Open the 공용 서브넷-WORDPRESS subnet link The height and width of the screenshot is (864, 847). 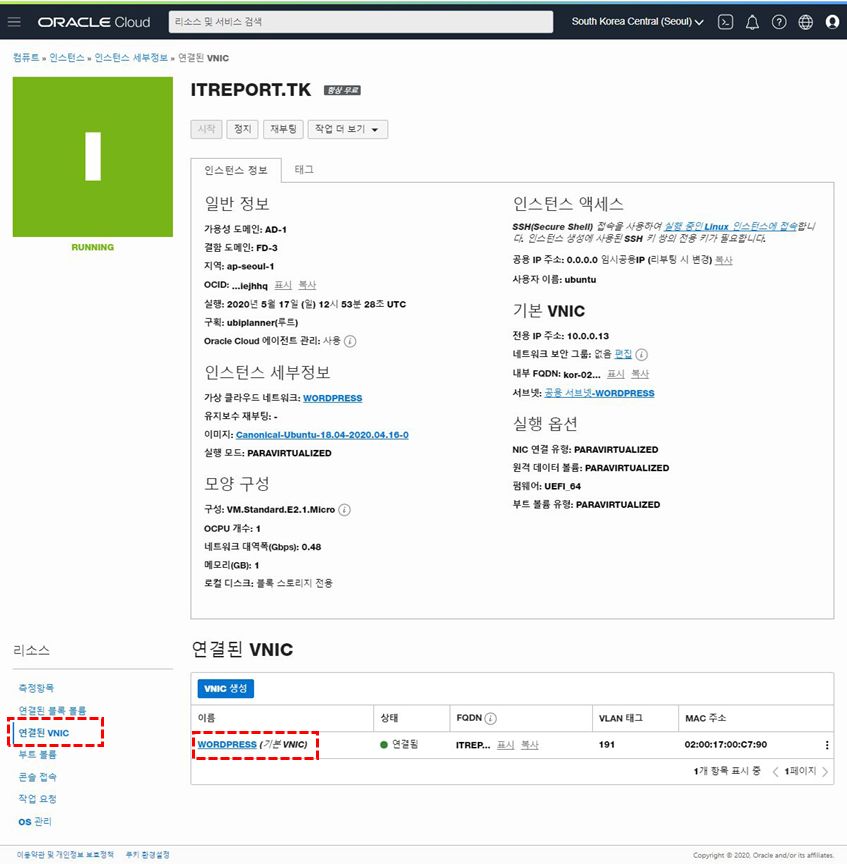[600, 393]
